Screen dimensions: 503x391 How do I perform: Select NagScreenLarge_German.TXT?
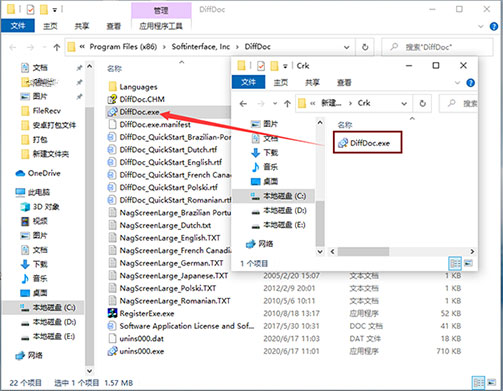[166, 263]
